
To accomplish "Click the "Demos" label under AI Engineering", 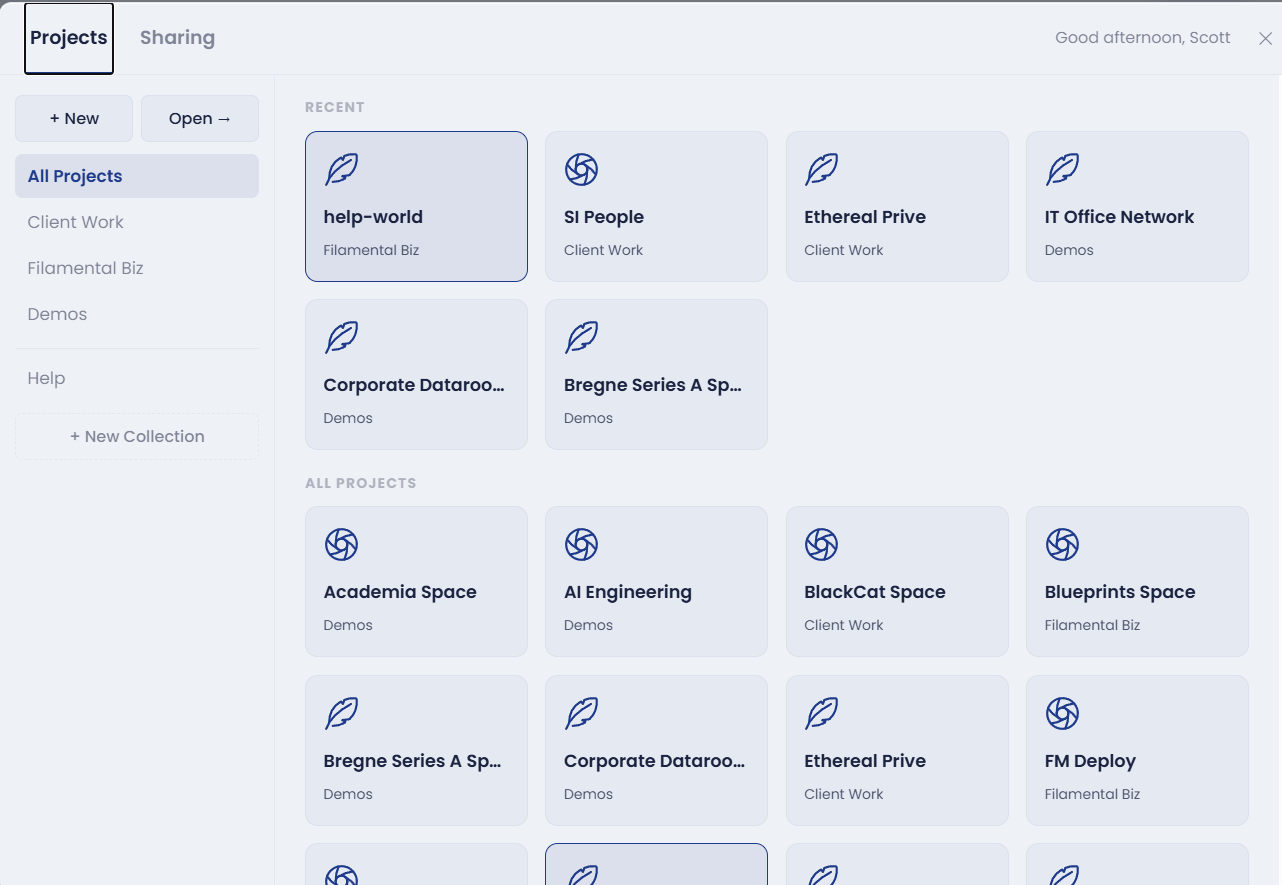I will coord(588,625).
